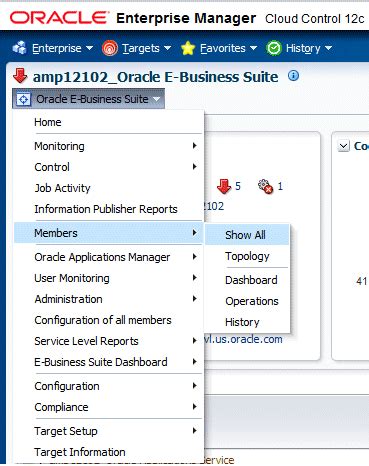Screen dimensions: 369x466
Task: Select Home from the target menu
Action: click(x=108, y=122)
